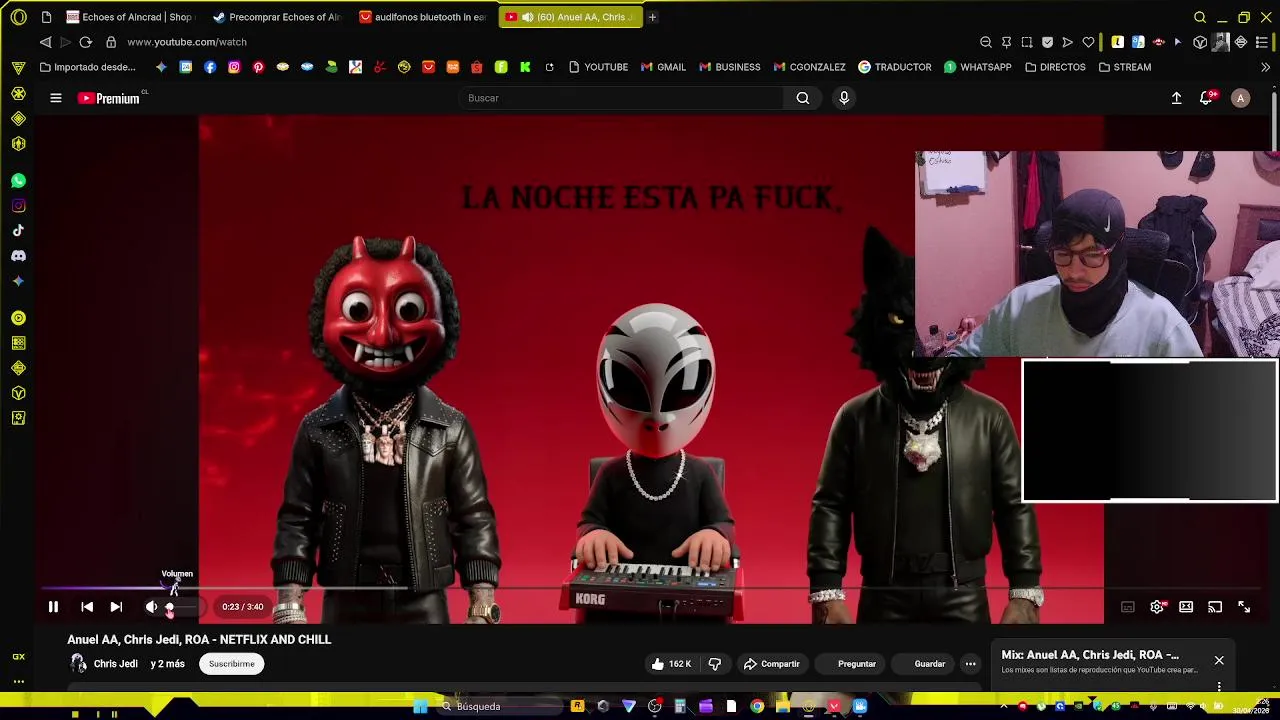Viewport: 1280px width, 720px height.
Task: Open Discord in the Opera sidebar
Action: [18, 256]
